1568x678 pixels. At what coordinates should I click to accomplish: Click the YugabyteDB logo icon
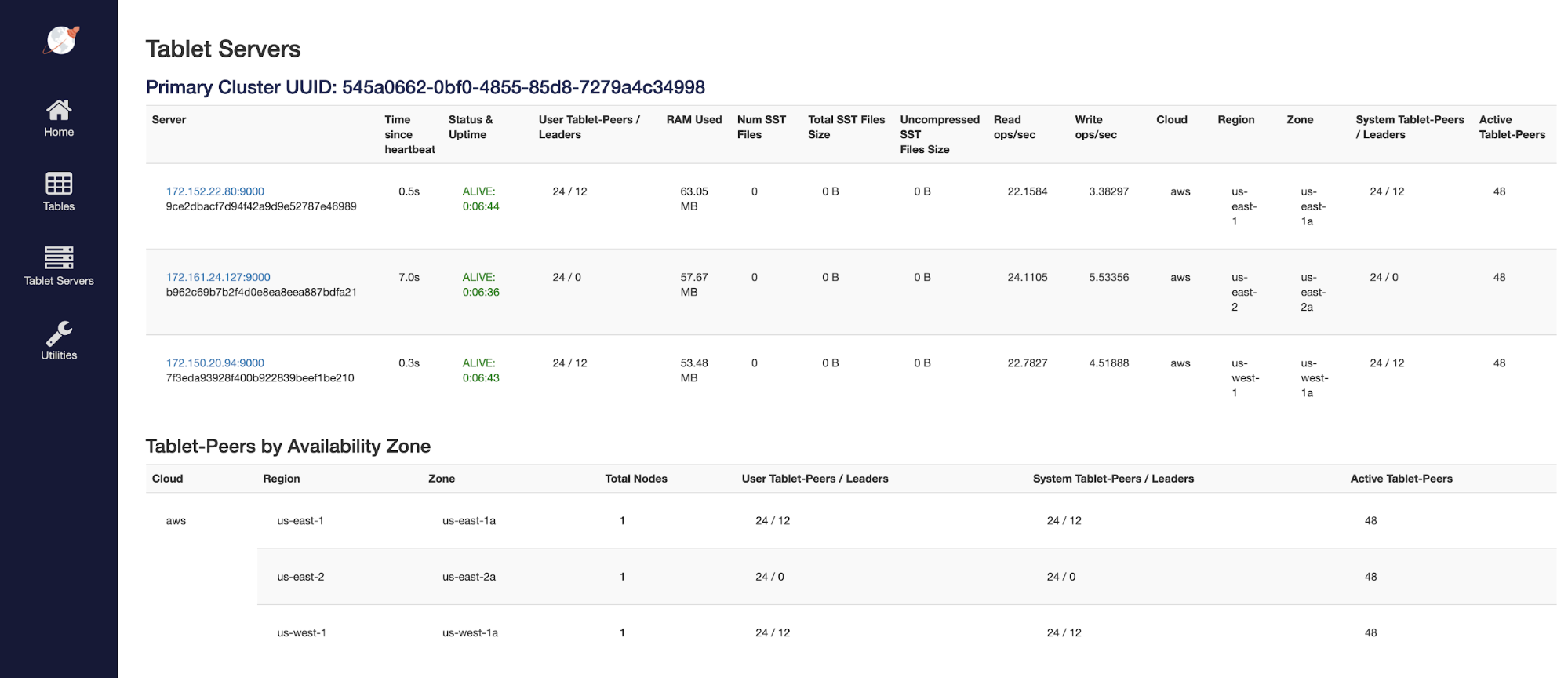pyautogui.click(x=60, y=40)
